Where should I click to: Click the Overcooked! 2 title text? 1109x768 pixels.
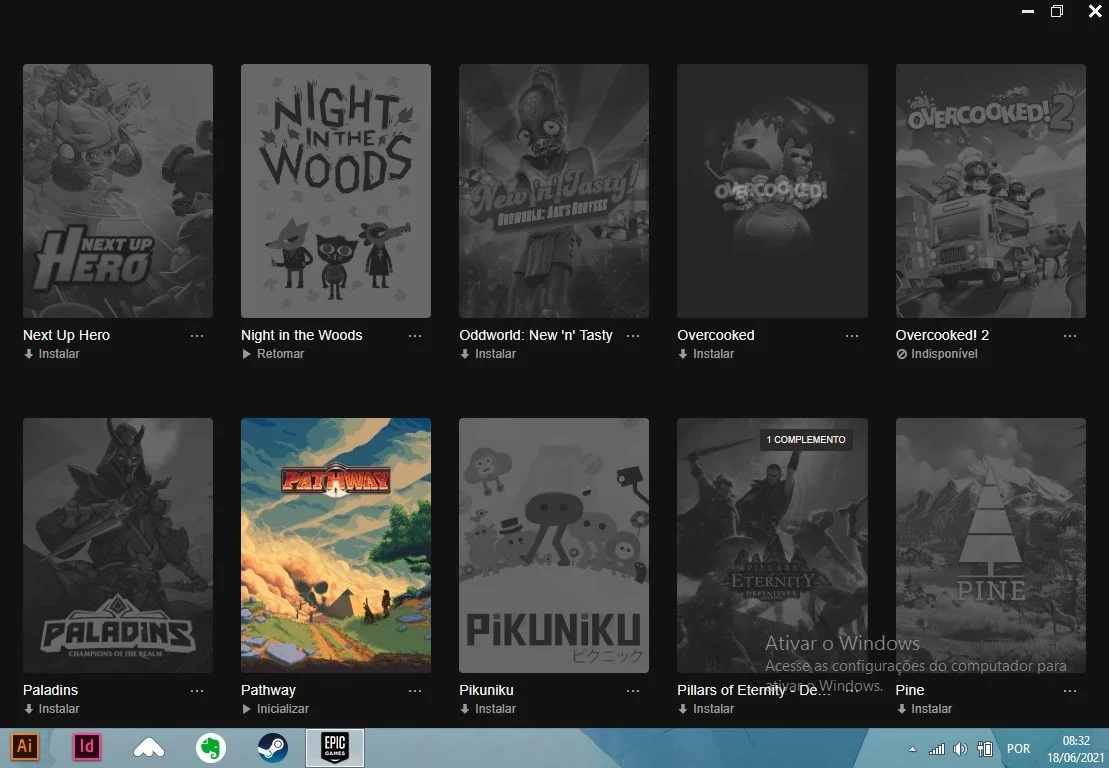(x=942, y=335)
